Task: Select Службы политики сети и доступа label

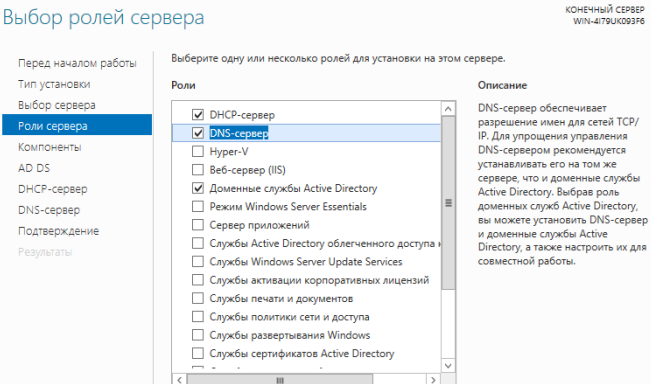Action: coord(289,316)
